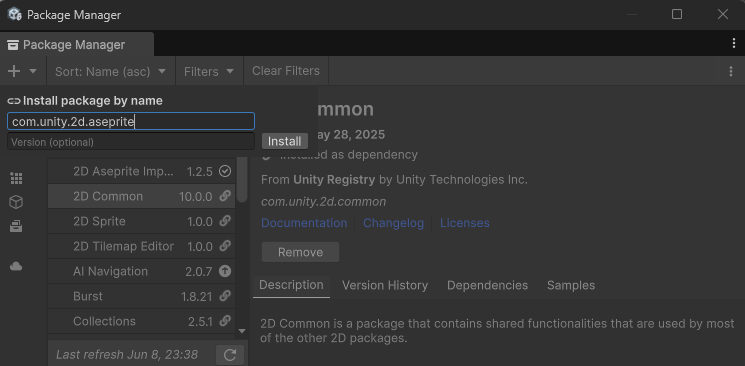Image resolution: width=745 pixels, height=366 pixels.
Task: Open the add package dropdown arrow
Action: pos(33,71)
